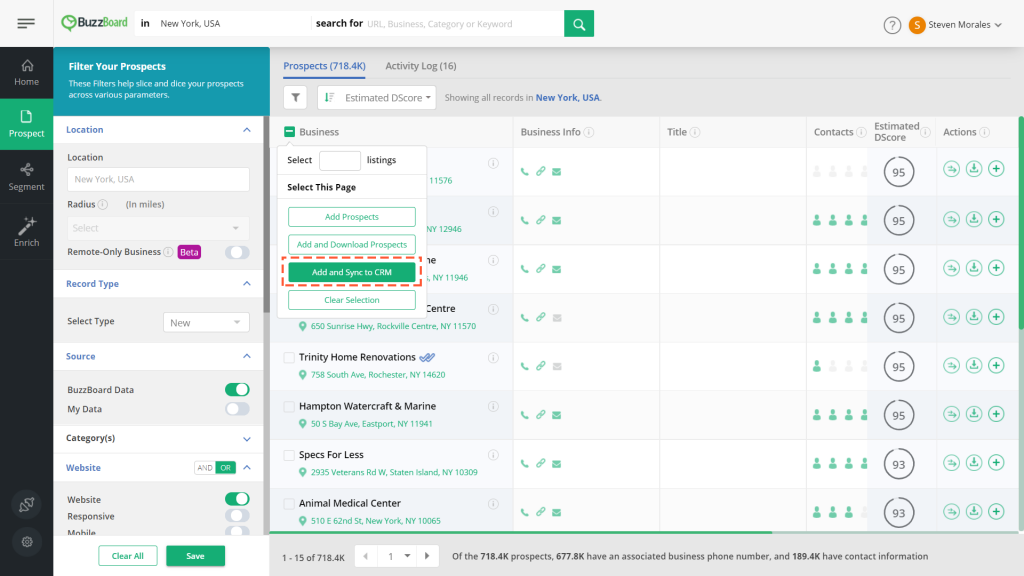
Task: Click the funnel filter icon
Action: (295, 97)
